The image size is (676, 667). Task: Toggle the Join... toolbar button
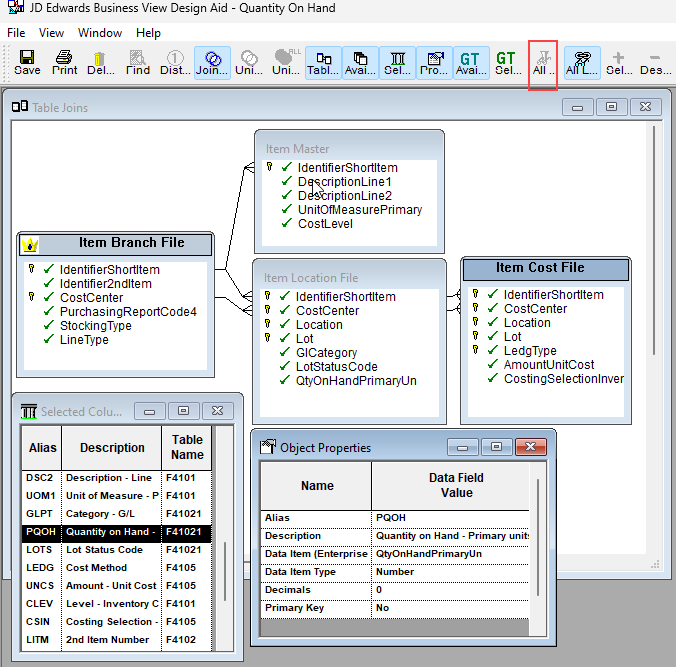coord(212,63)
